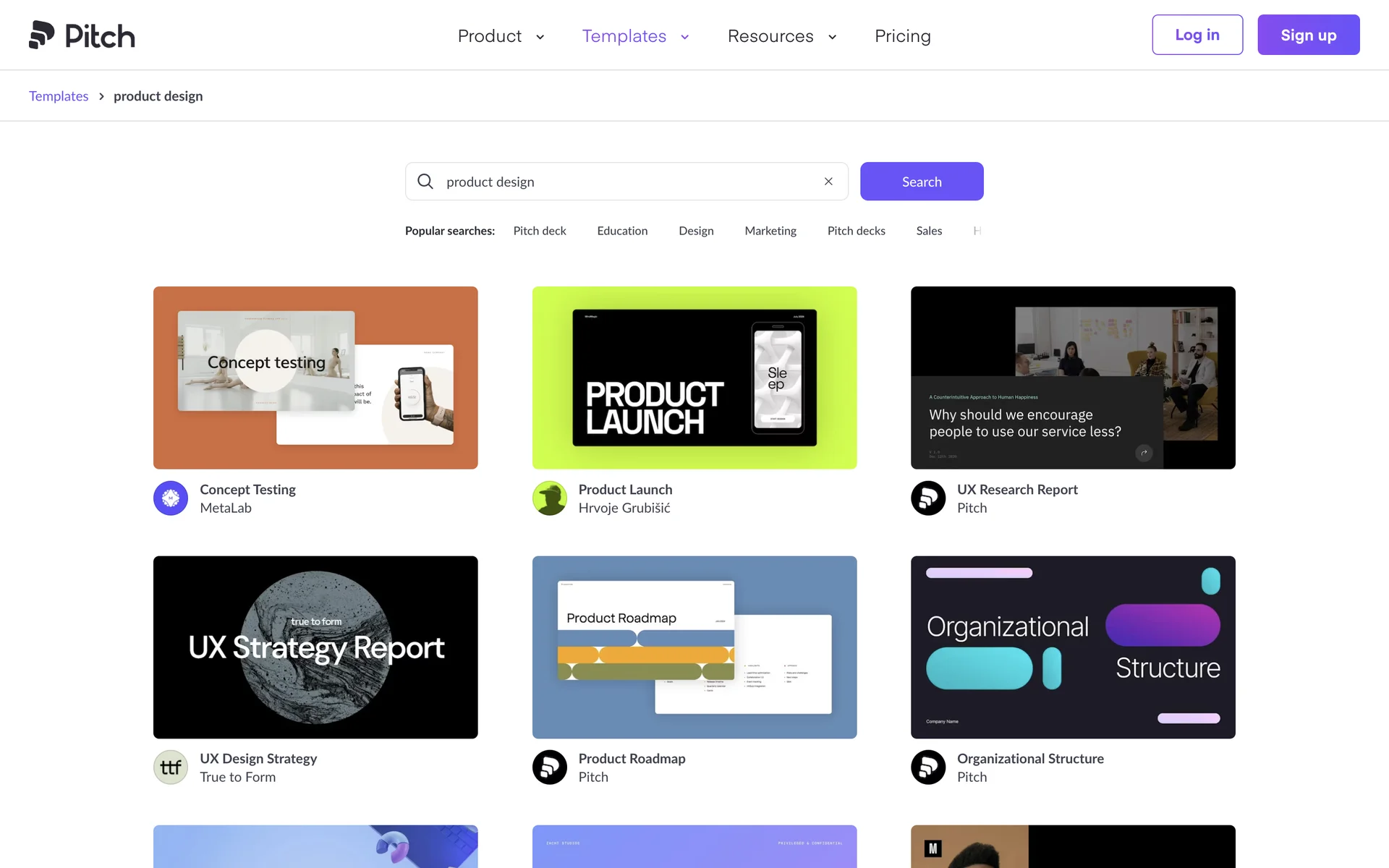Viewport: 1389px width, 868px height.
Task: Open the Pricing page
Action: 902,36
